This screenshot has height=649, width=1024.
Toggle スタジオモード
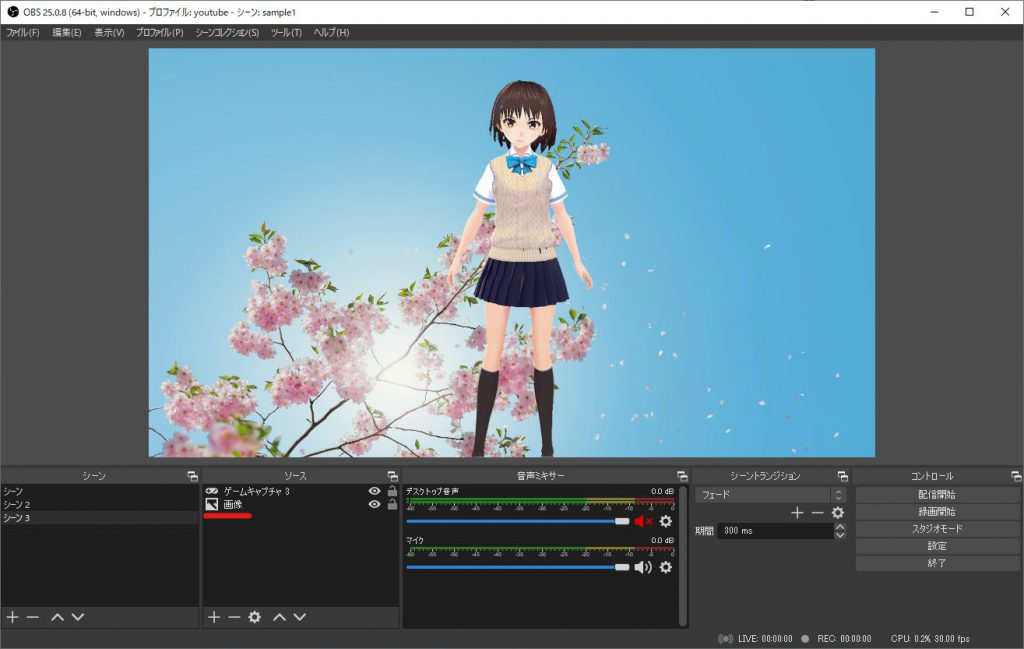click(x=937, y=529)
